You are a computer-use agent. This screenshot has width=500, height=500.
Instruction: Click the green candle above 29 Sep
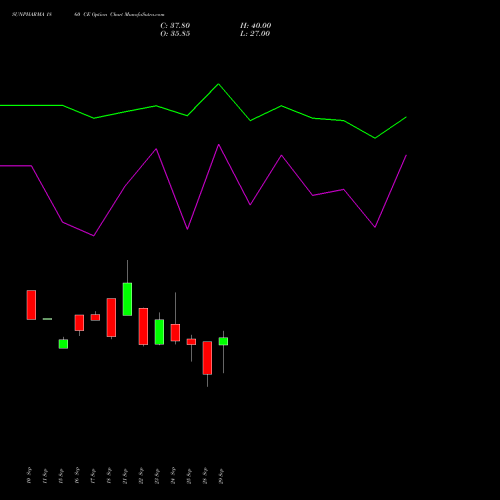point(223,341)
